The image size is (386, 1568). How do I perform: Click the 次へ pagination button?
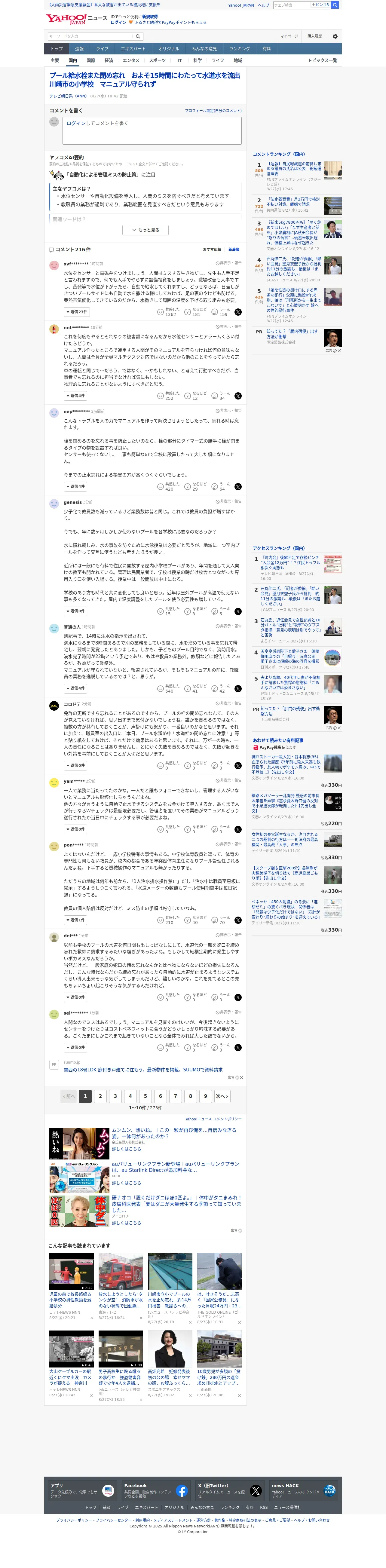[x=222, y=1096]
